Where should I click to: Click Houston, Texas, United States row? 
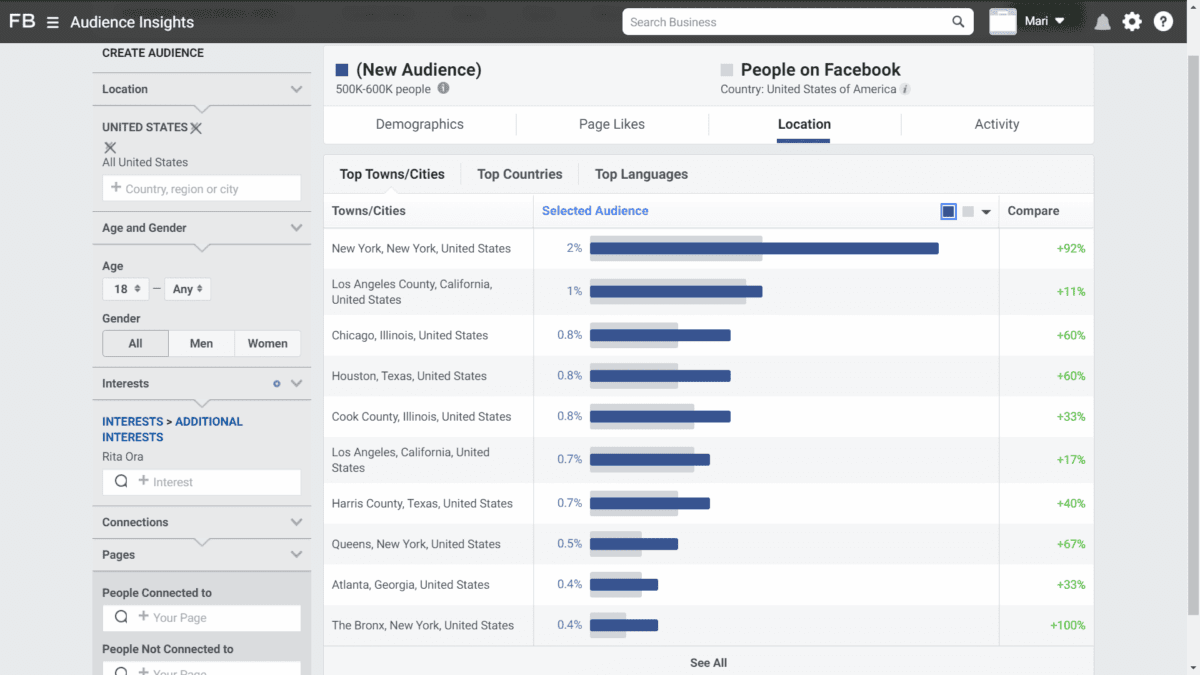point(708,376)
